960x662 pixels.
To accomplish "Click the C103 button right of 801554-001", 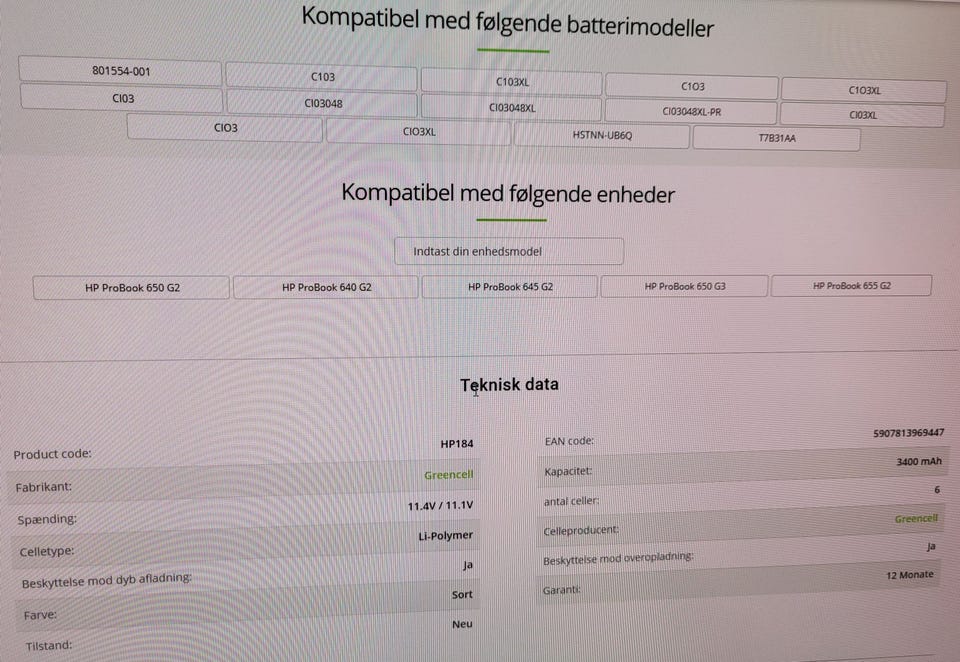I will (x=322, y=77).
